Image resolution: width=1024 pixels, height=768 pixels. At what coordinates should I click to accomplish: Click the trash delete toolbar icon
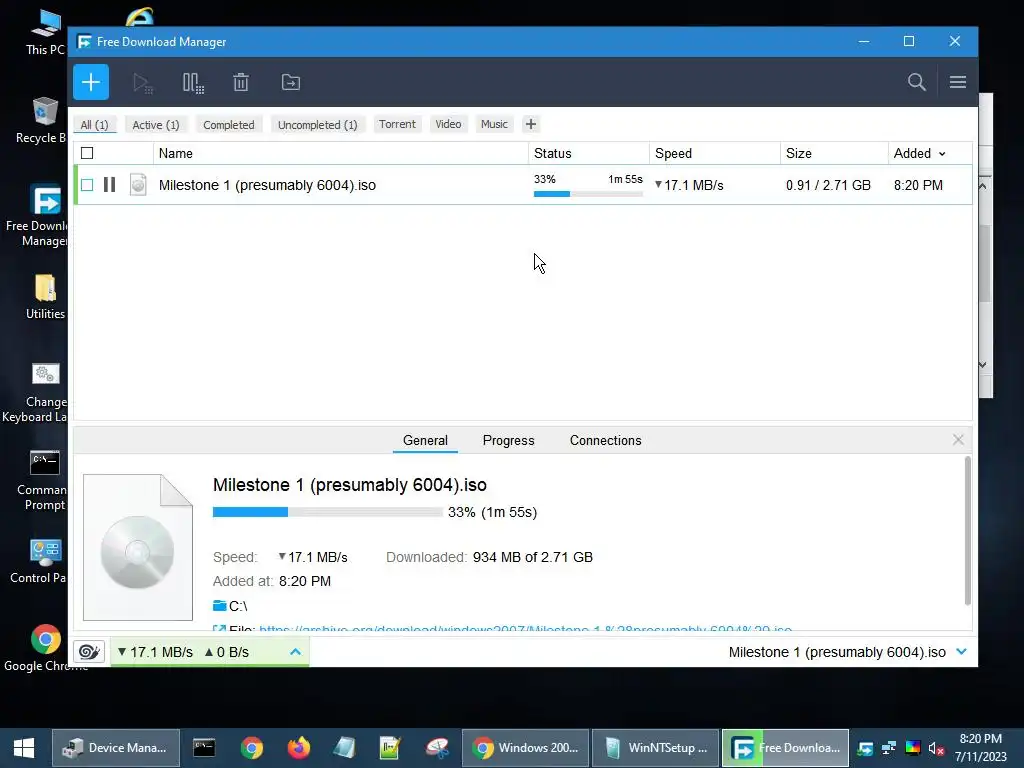tap(241, 82)
